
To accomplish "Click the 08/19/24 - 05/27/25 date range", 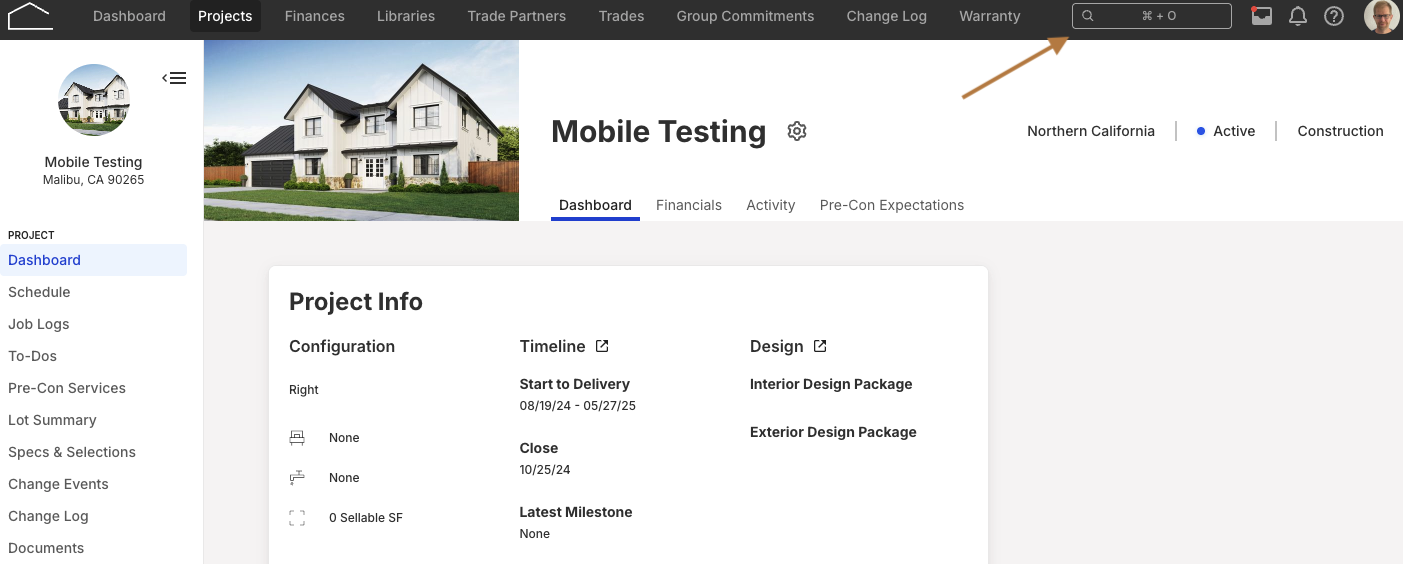I will click(578, 406).
